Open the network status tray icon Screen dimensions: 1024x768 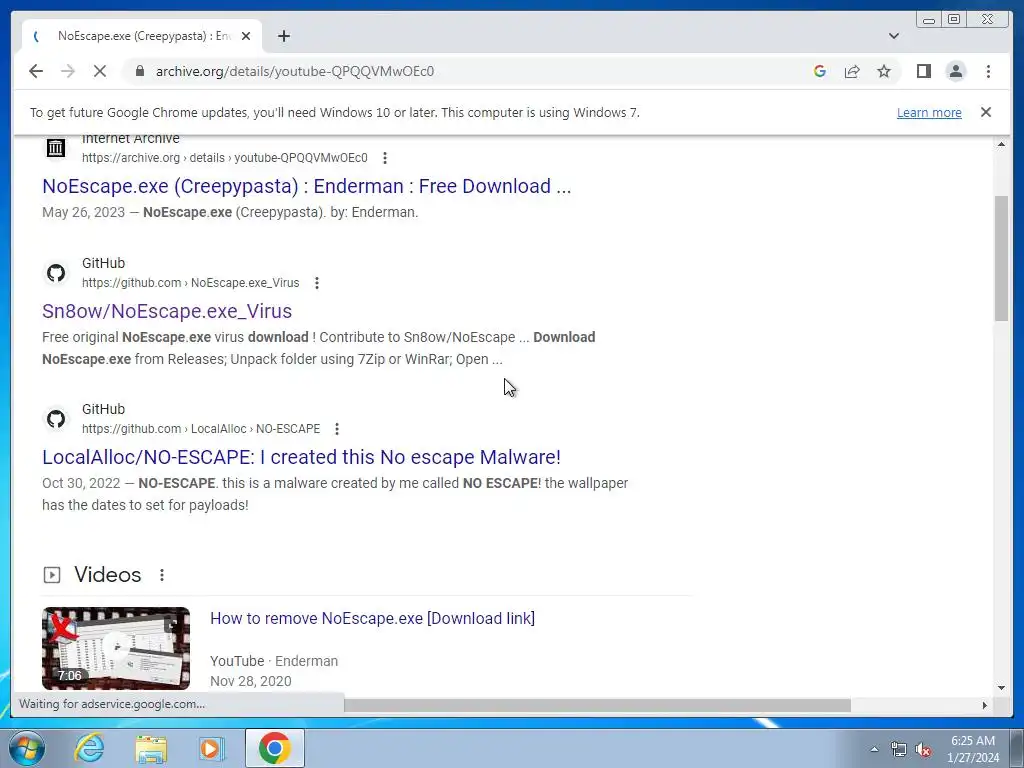click(x=899, y=750)
